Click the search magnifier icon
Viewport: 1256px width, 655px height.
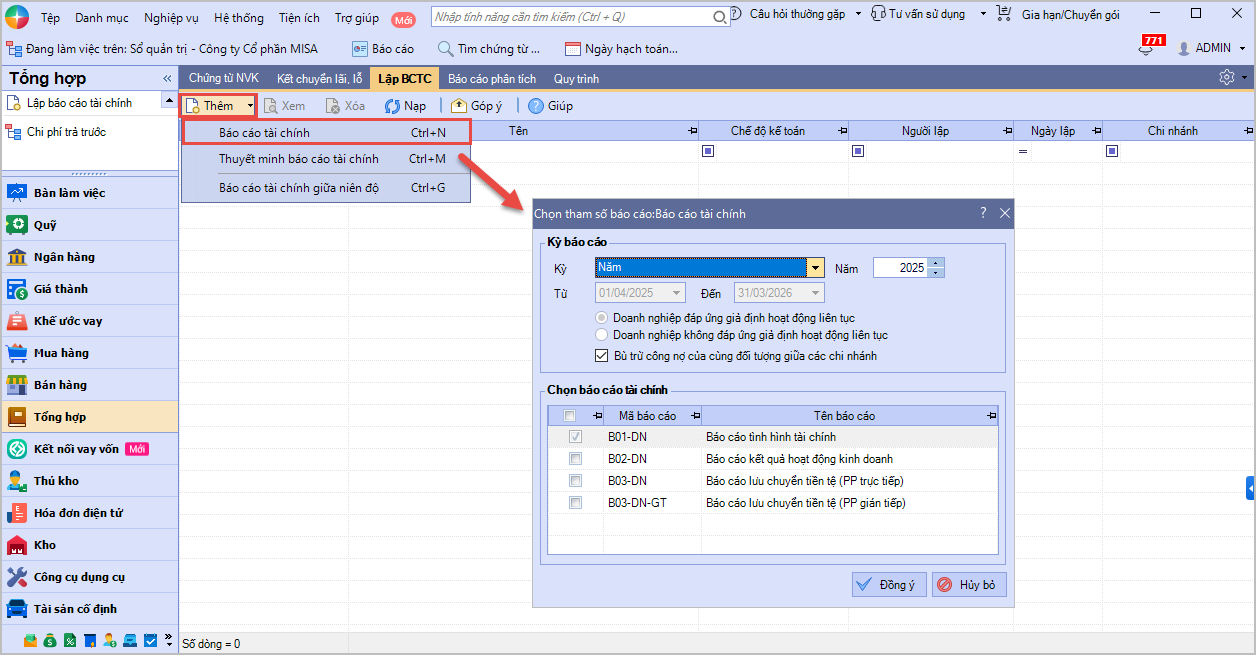click(720, 17)
